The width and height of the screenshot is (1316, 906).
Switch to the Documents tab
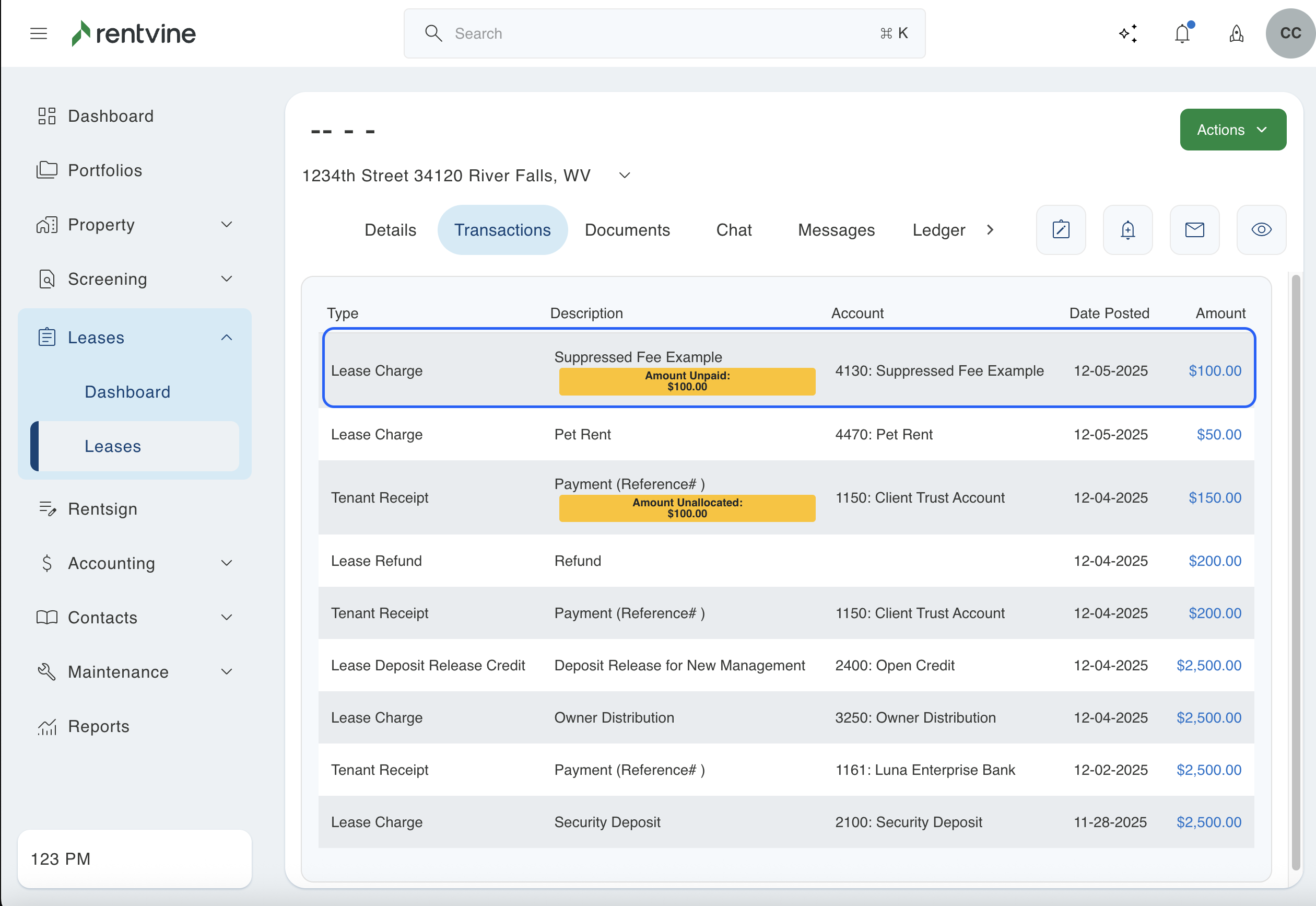(627, 230)
